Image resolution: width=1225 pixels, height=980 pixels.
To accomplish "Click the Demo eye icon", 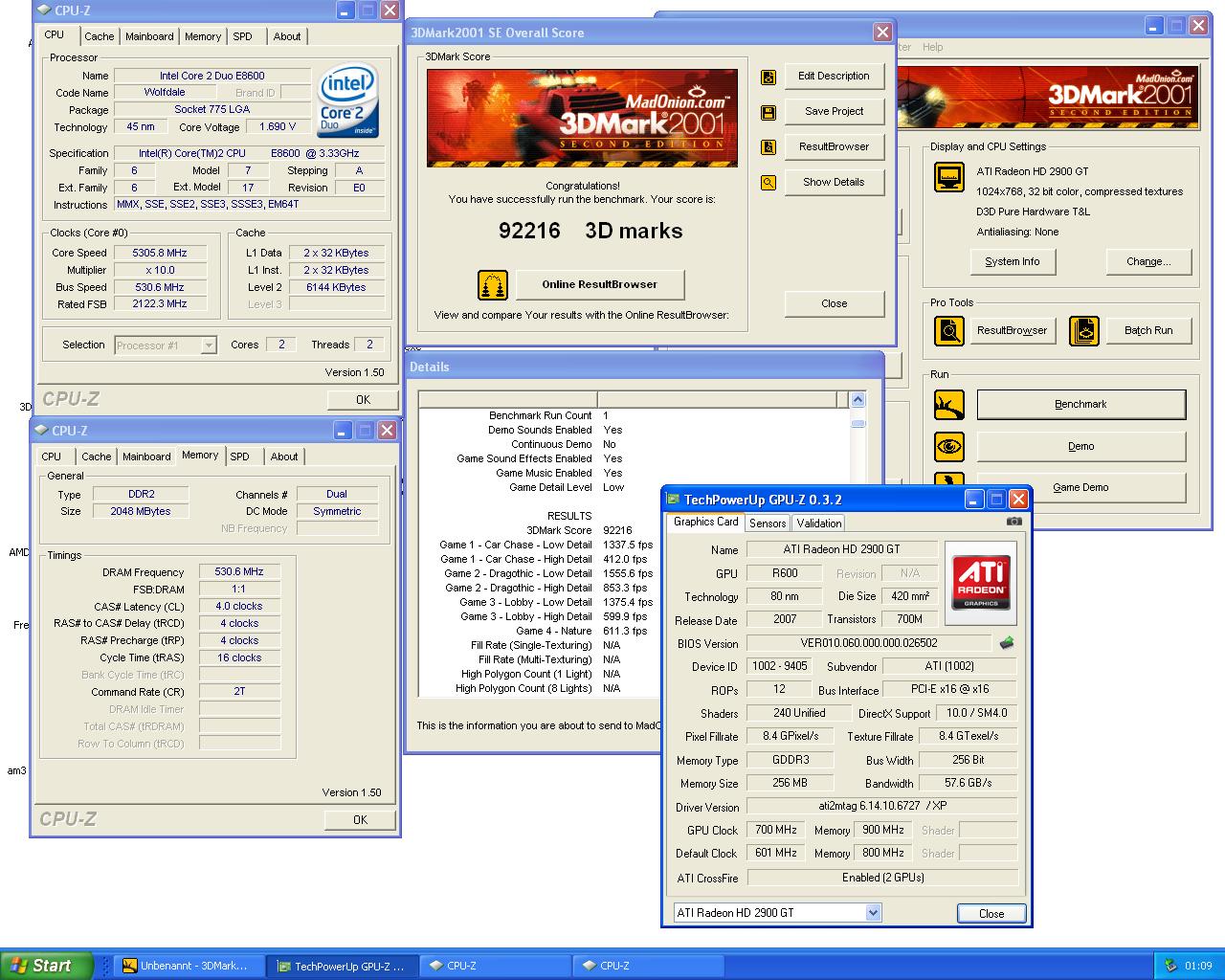I will point(949,446).
